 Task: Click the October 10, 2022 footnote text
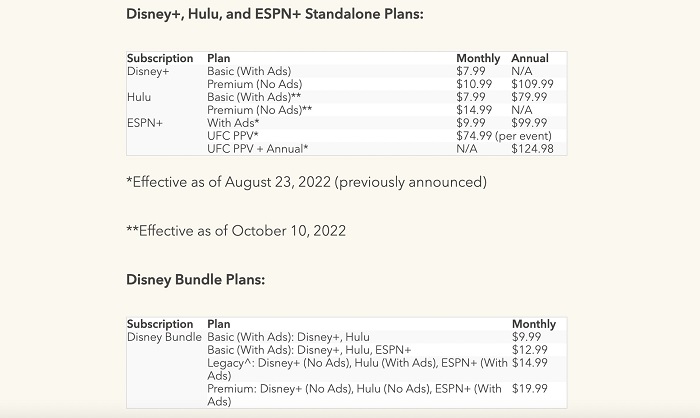coord(236,231)
